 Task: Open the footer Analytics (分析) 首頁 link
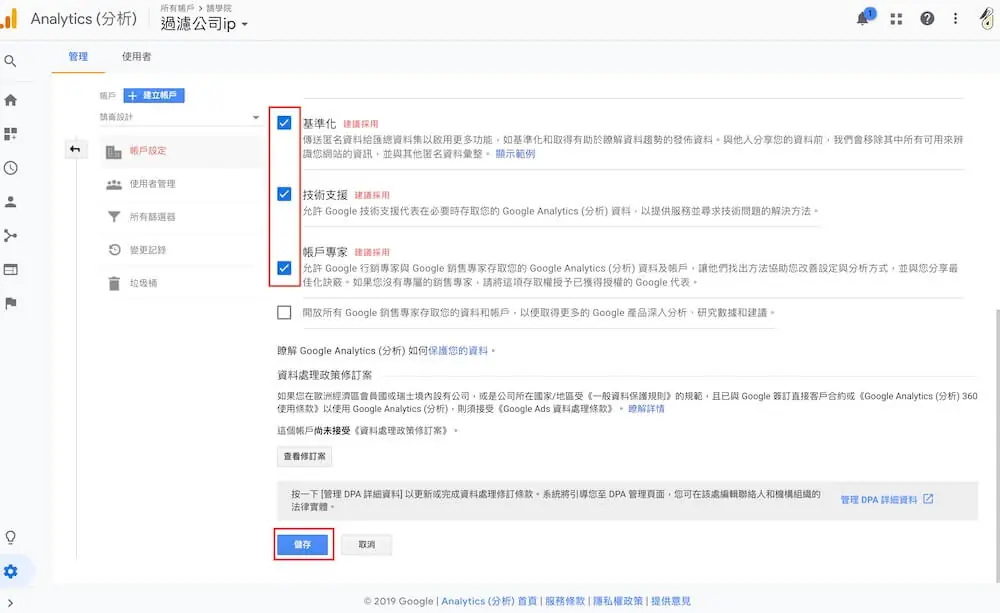(x=489, y=601)
